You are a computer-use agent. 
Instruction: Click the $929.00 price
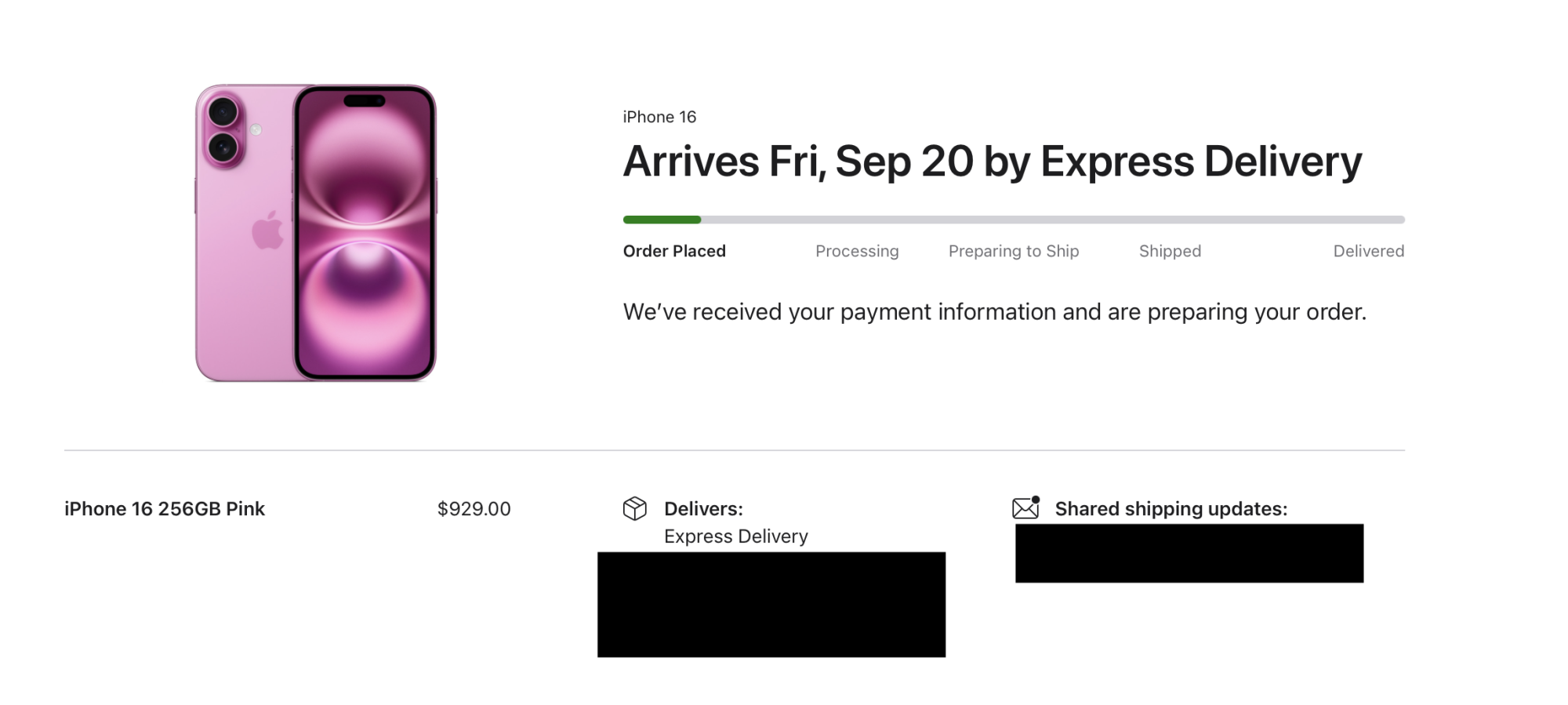(474, 509)
